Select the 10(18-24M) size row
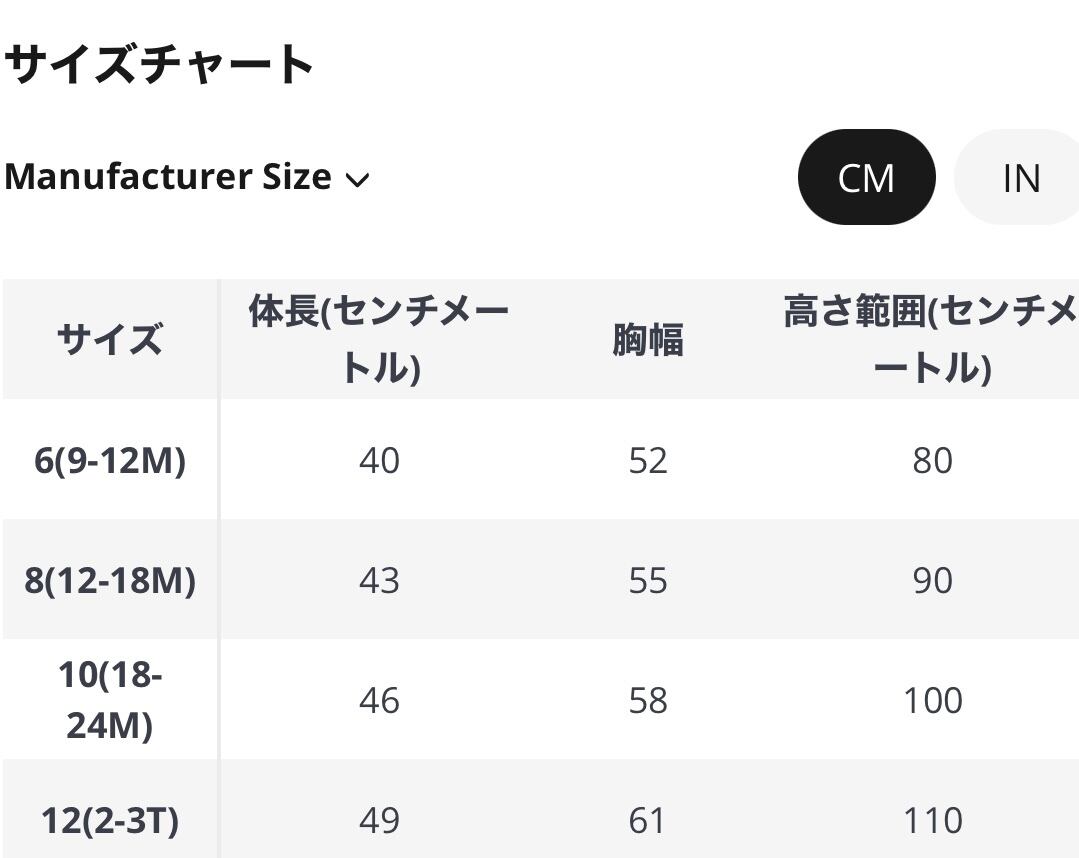This screenshot has height=858, width=1079. [x=110, y=700]
